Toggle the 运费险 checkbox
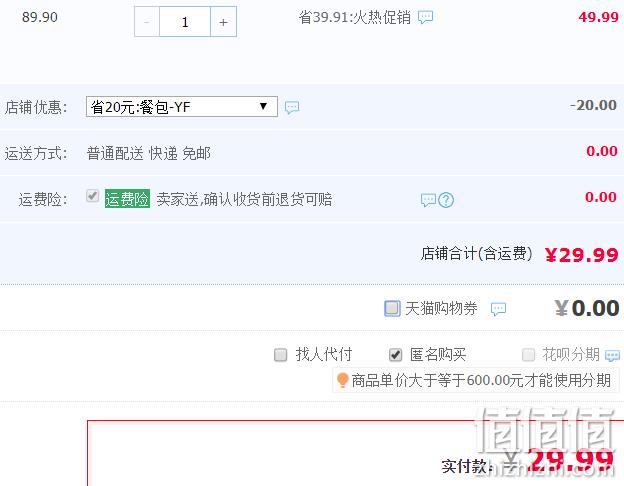624x486 pixels. [92, 196]
